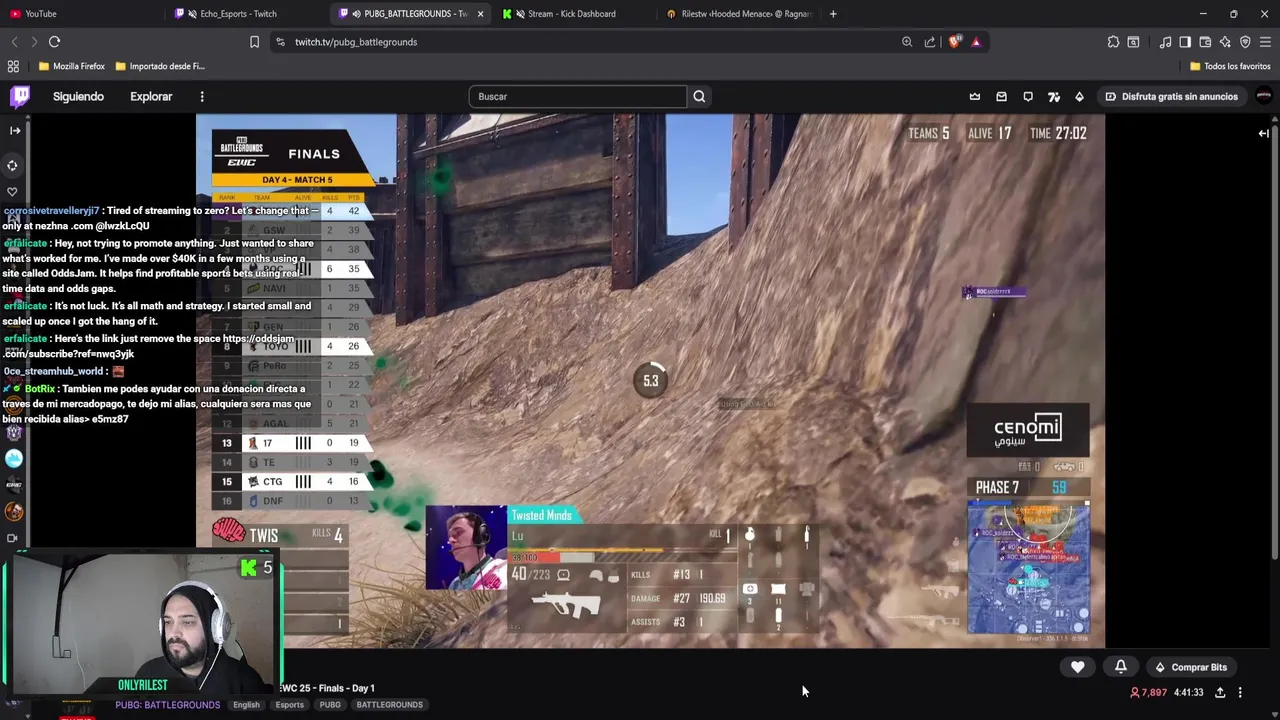Click the viewer count 7,897
Viewport: 1280px width, 720px height.
pos(1149,692)
